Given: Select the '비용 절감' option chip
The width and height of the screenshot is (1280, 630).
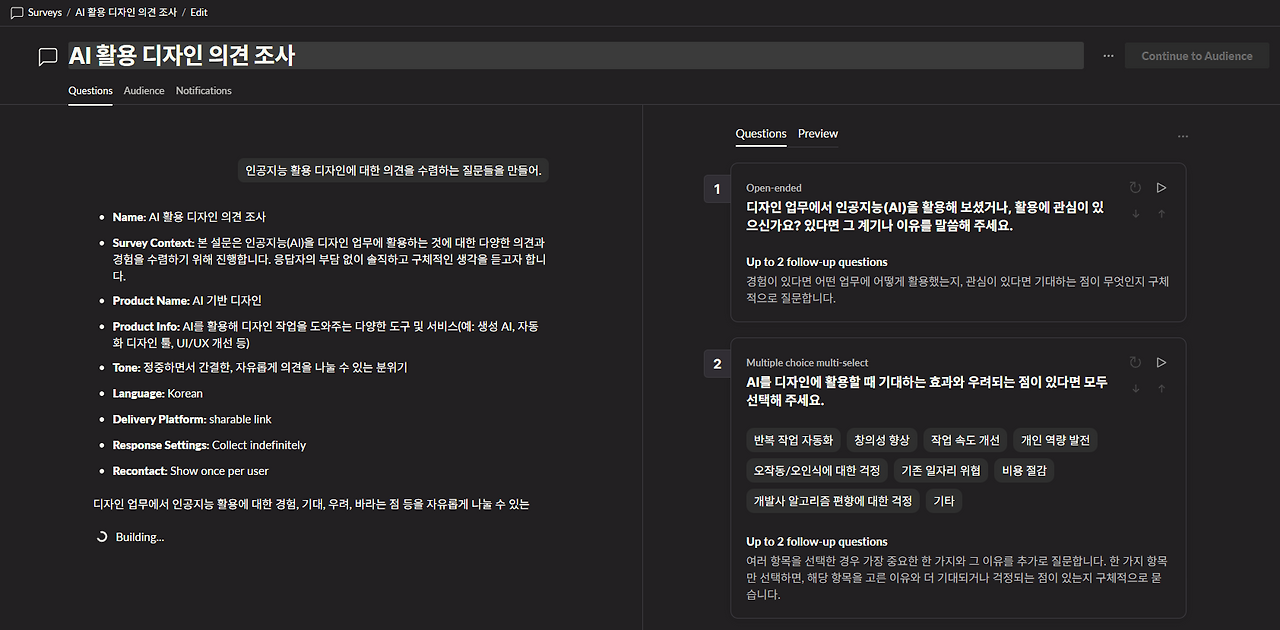Looking at the screenshot, I should tap(1024, 470).
